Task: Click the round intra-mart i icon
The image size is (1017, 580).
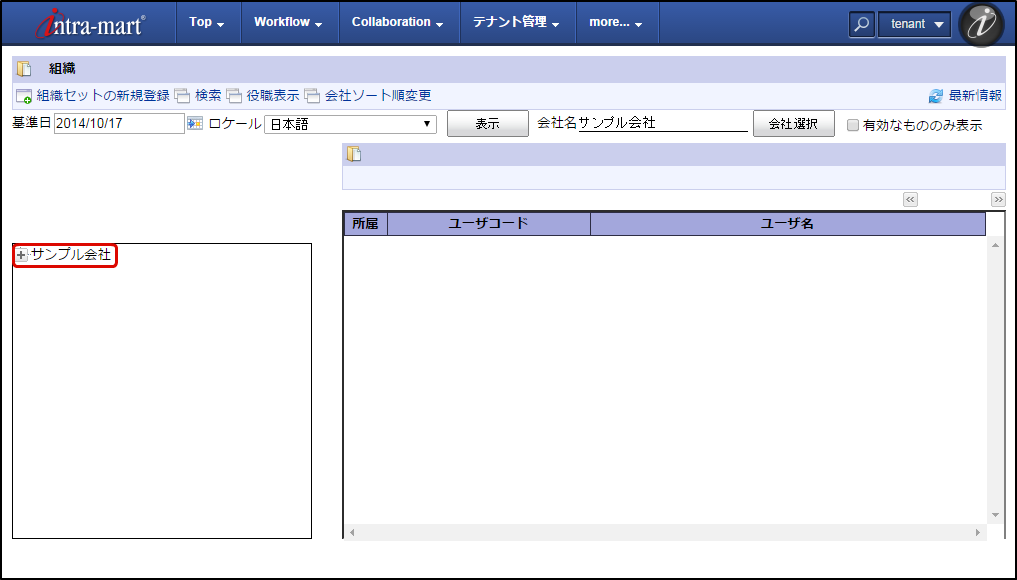Action: 980,24
